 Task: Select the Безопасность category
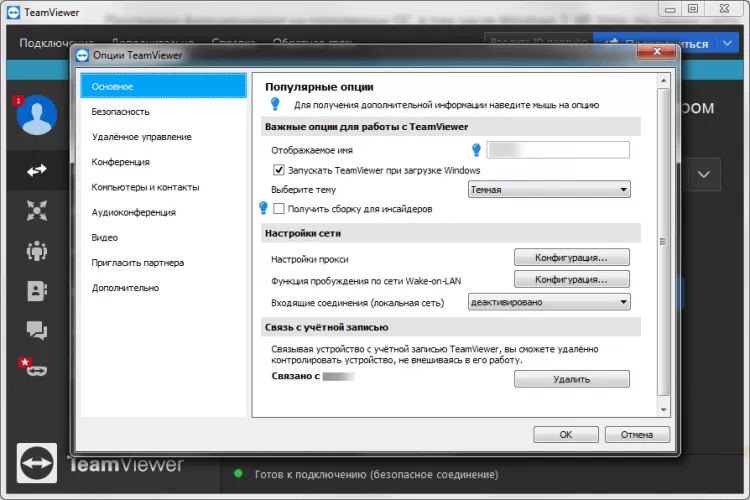point(164,111)
